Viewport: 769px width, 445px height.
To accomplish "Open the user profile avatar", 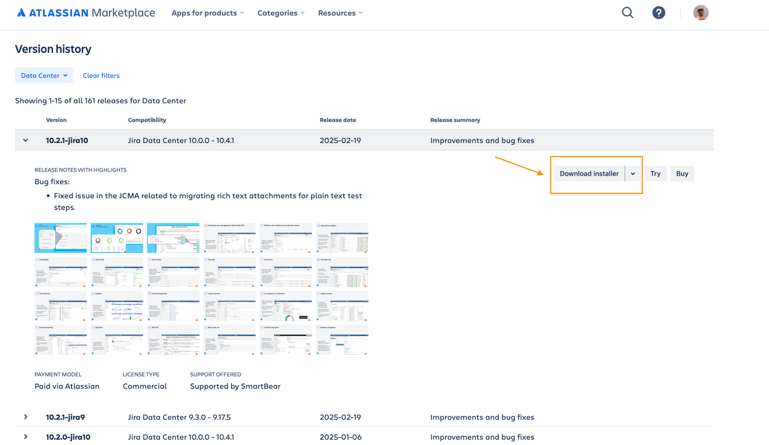I will click(x=700, y=13).
